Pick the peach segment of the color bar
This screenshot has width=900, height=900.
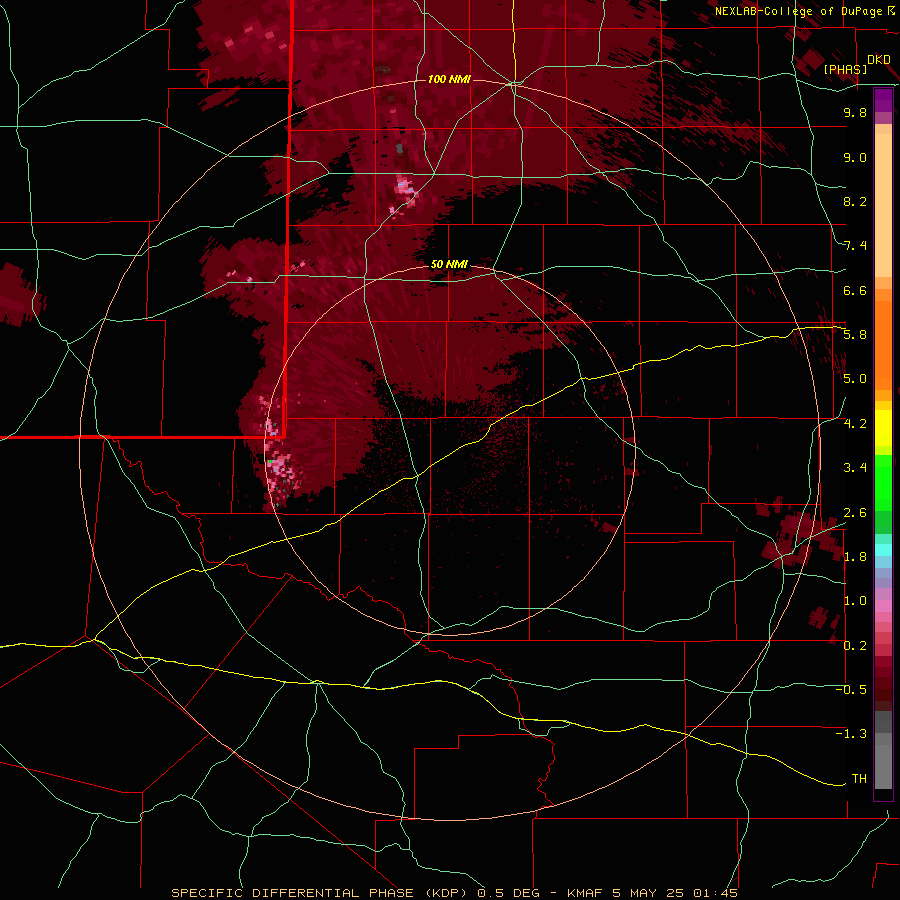883,205
